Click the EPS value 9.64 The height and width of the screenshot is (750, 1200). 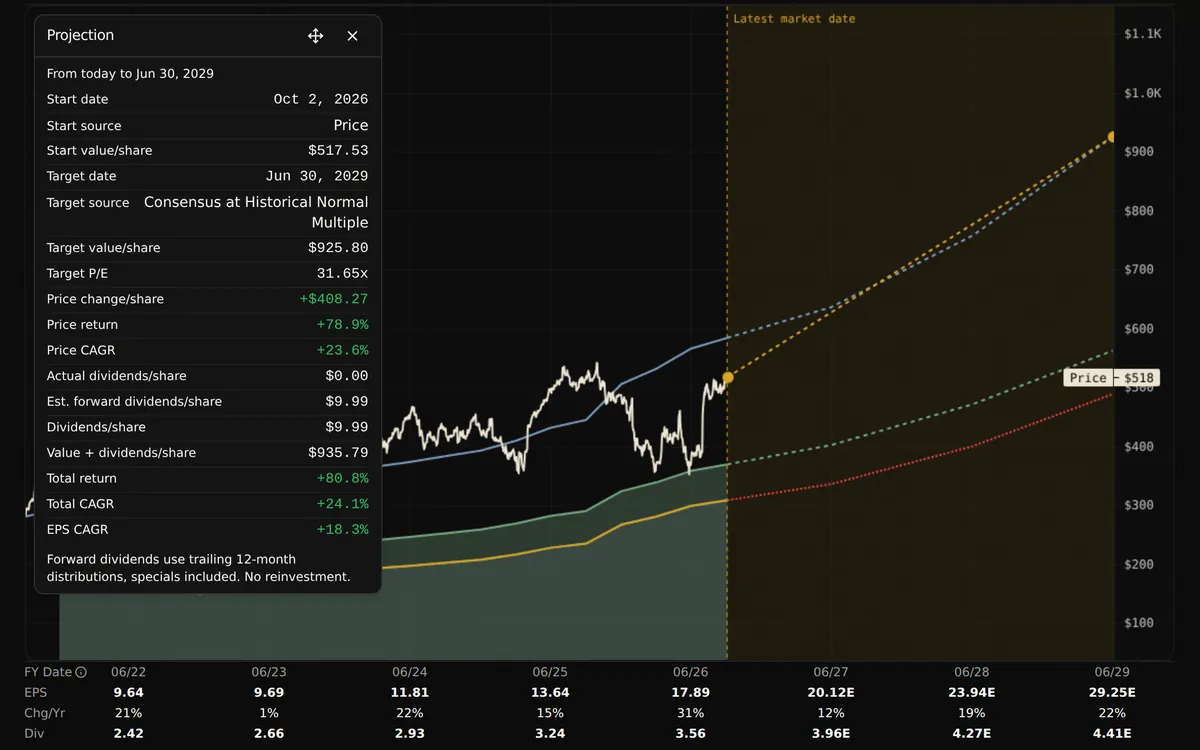[x=128, y=693]
